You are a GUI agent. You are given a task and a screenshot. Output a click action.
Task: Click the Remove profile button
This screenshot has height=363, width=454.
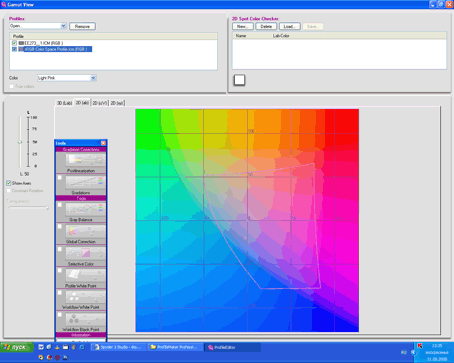pyautogui.click(x=82, y=26)
